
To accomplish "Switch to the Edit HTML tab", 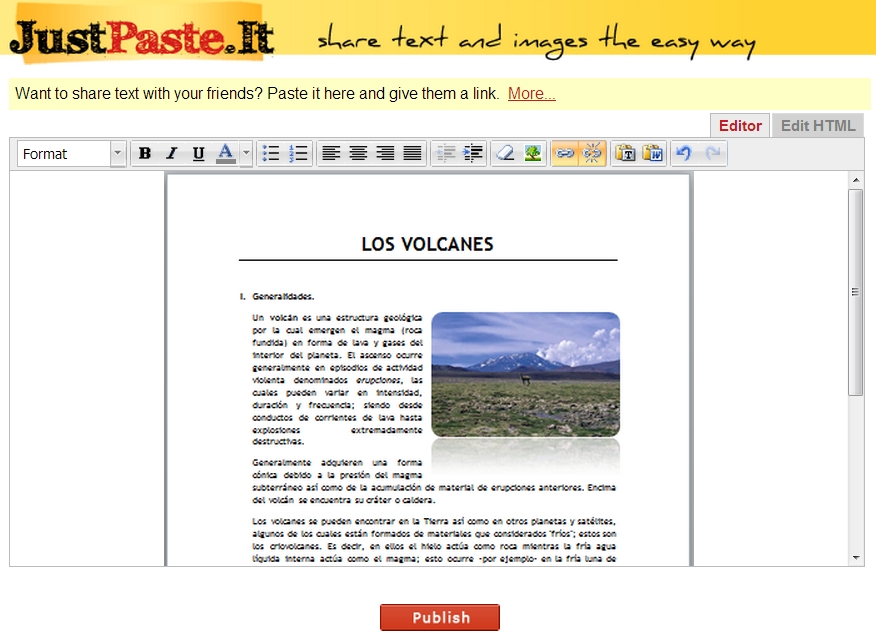I will click(x=818, y=126).
